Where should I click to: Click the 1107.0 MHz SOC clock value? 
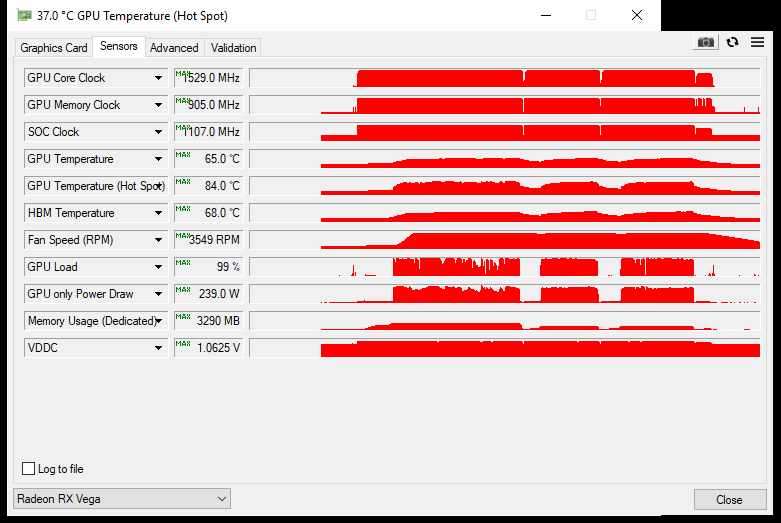tap(209, 132)
